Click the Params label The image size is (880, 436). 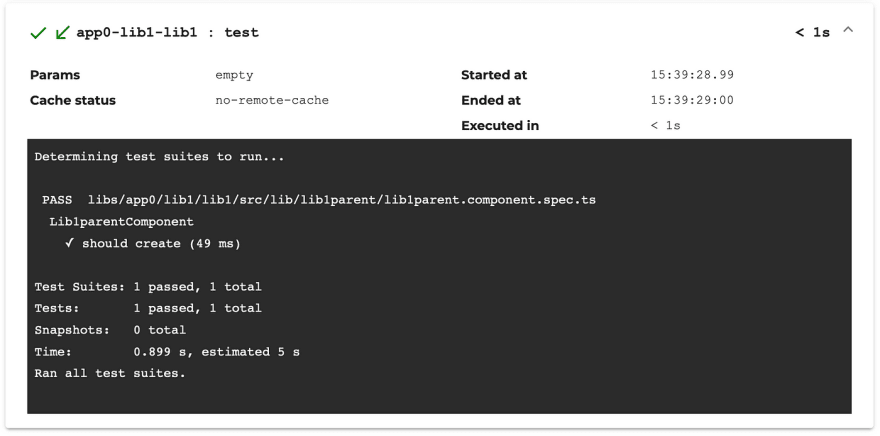tap(55, 75)
